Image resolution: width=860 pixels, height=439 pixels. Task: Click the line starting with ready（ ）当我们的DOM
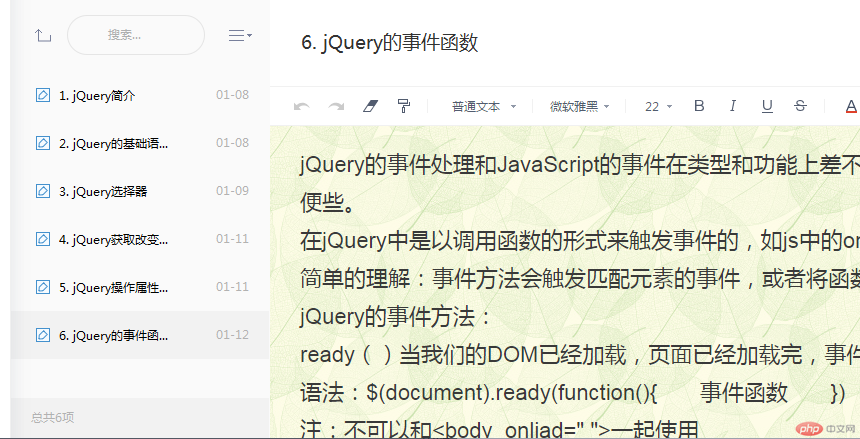pos(580,354)
